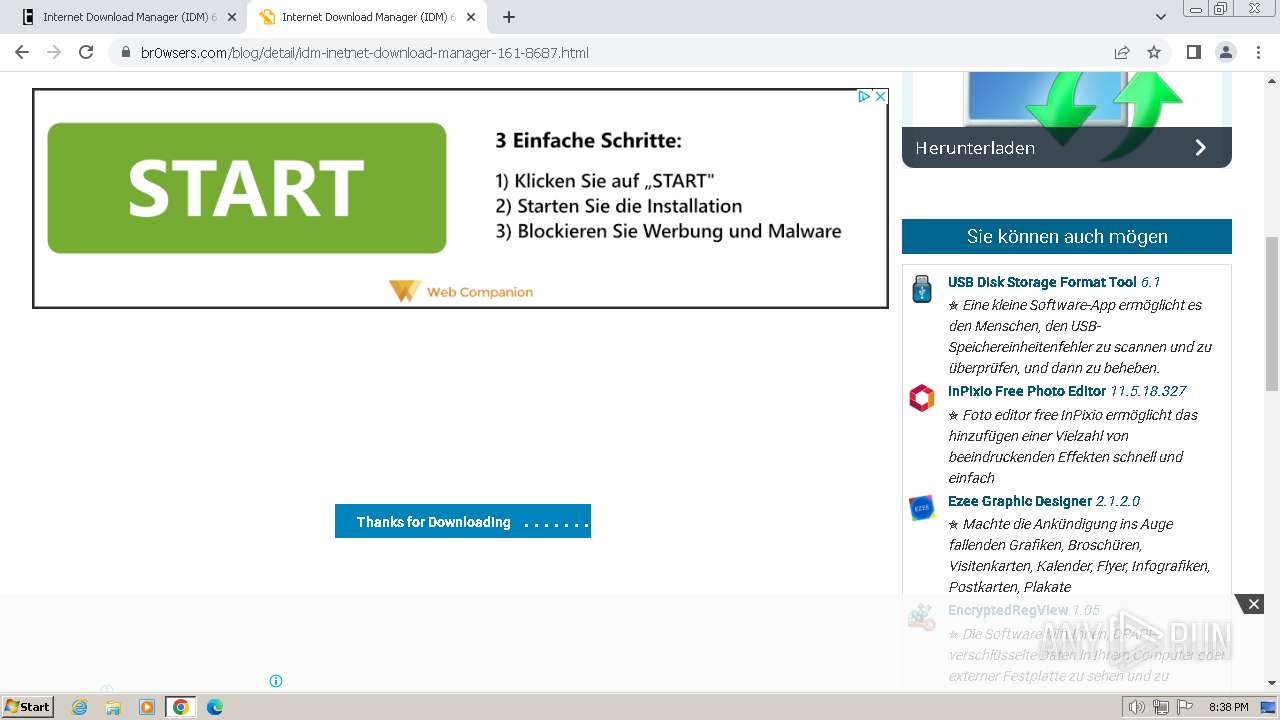Click the green START ad button
The image size is (1280, 720).
[x=247, y=188]
